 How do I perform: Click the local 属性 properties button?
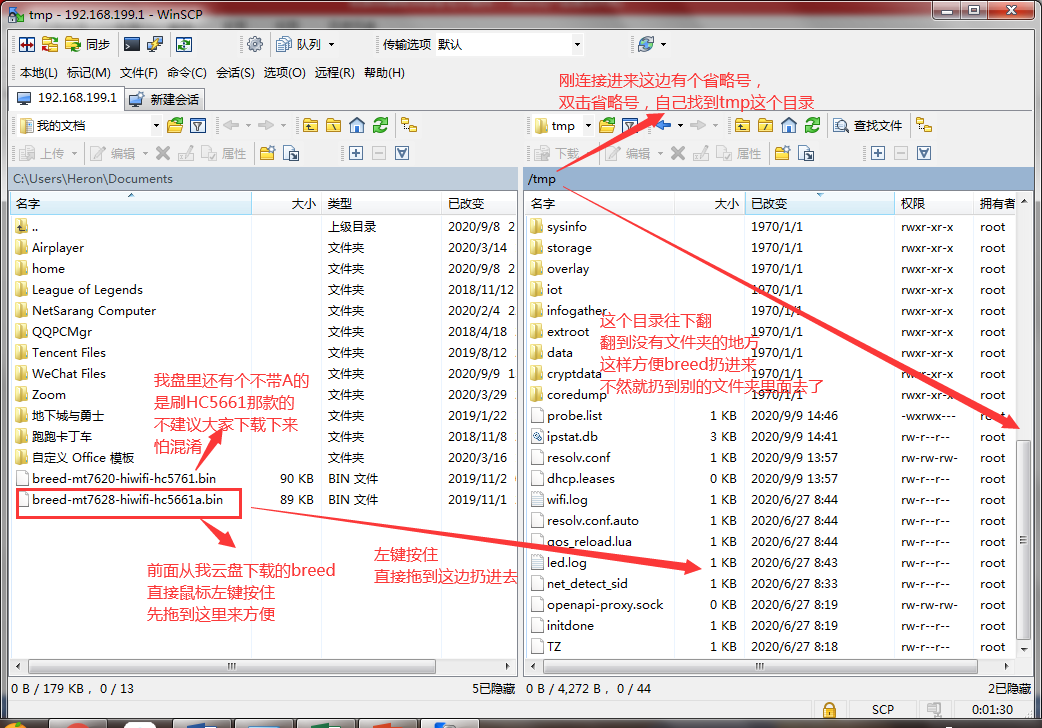[x=223, y=153]
